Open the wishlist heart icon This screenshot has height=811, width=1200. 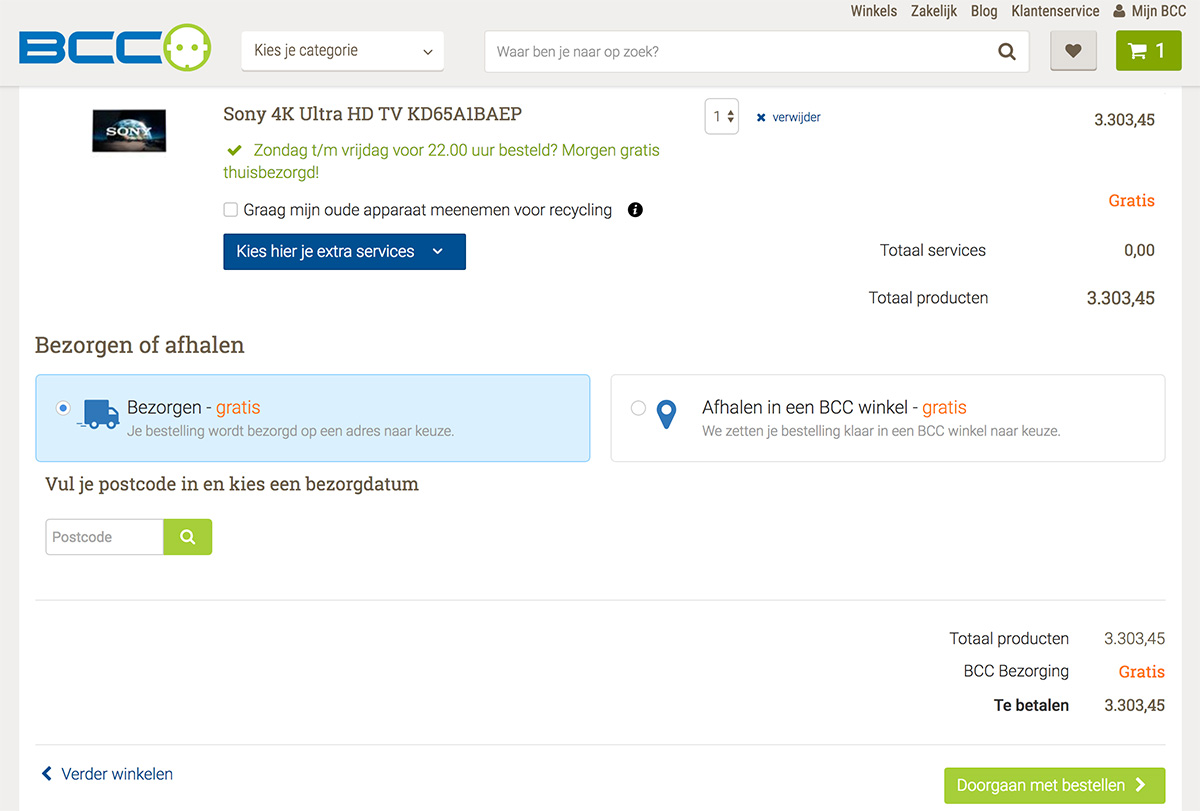click(x=1073, y=51)
